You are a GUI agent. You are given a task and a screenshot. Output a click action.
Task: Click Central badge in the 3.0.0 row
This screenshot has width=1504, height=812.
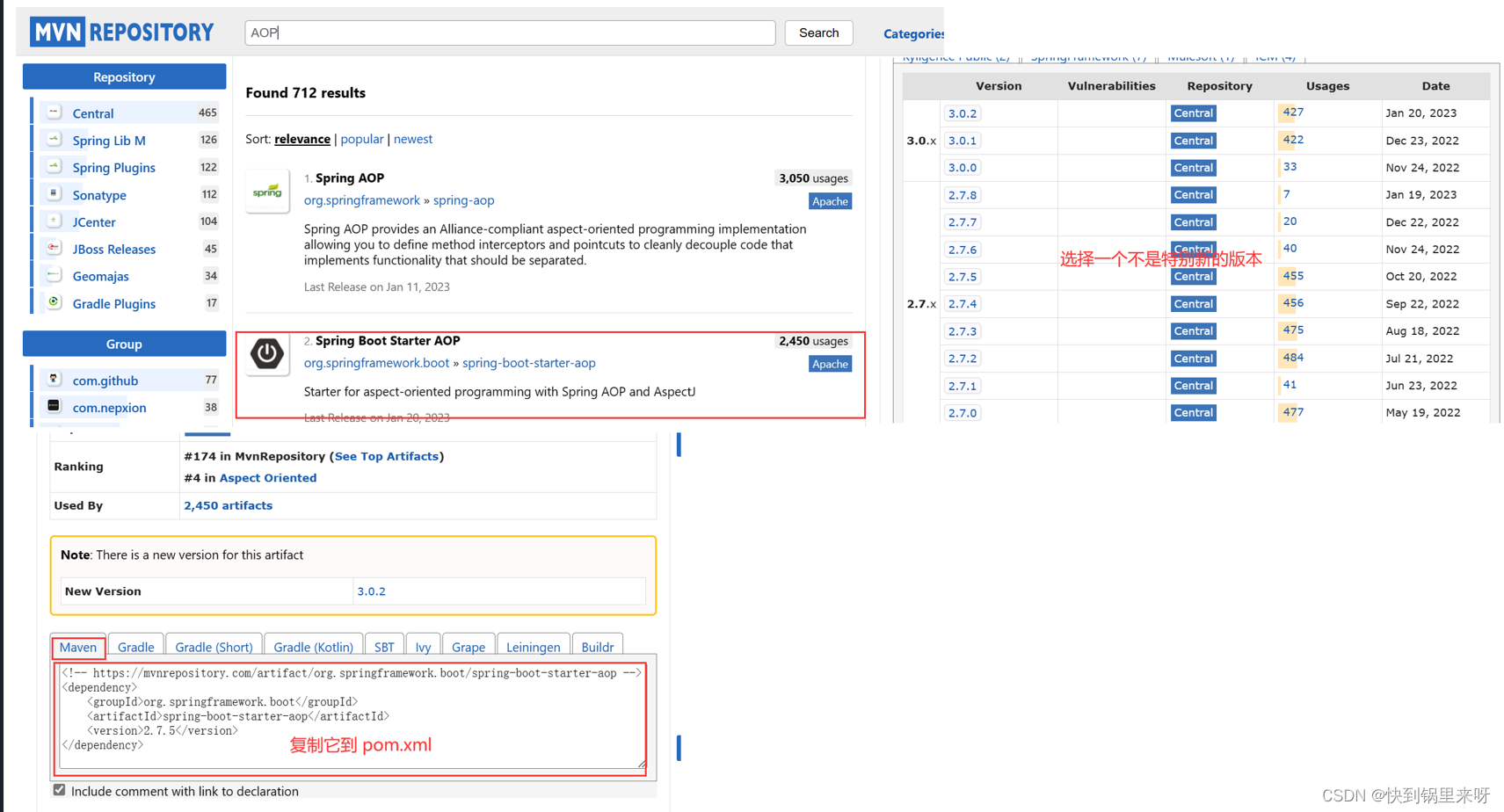coord(1193,167)
